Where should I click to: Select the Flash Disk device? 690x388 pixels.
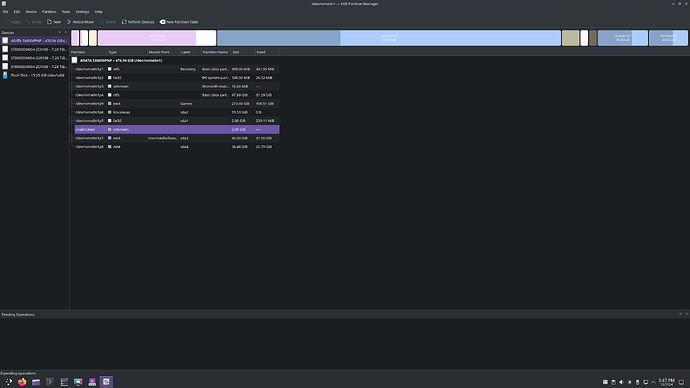pyautogui.click(x=34, y=75)
